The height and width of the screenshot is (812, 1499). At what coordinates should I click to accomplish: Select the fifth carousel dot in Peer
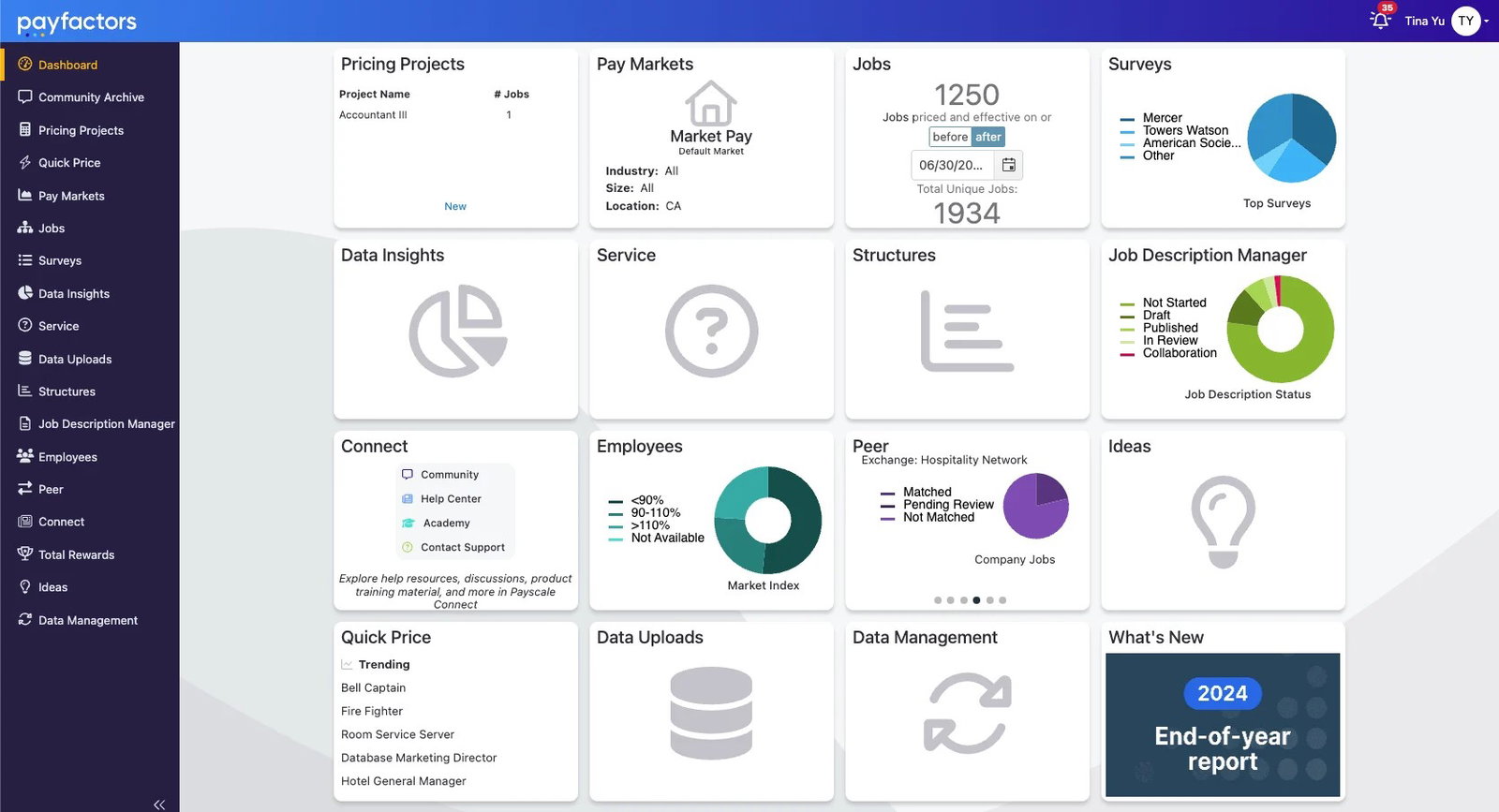pyautogui.click(x=989, y=600)
